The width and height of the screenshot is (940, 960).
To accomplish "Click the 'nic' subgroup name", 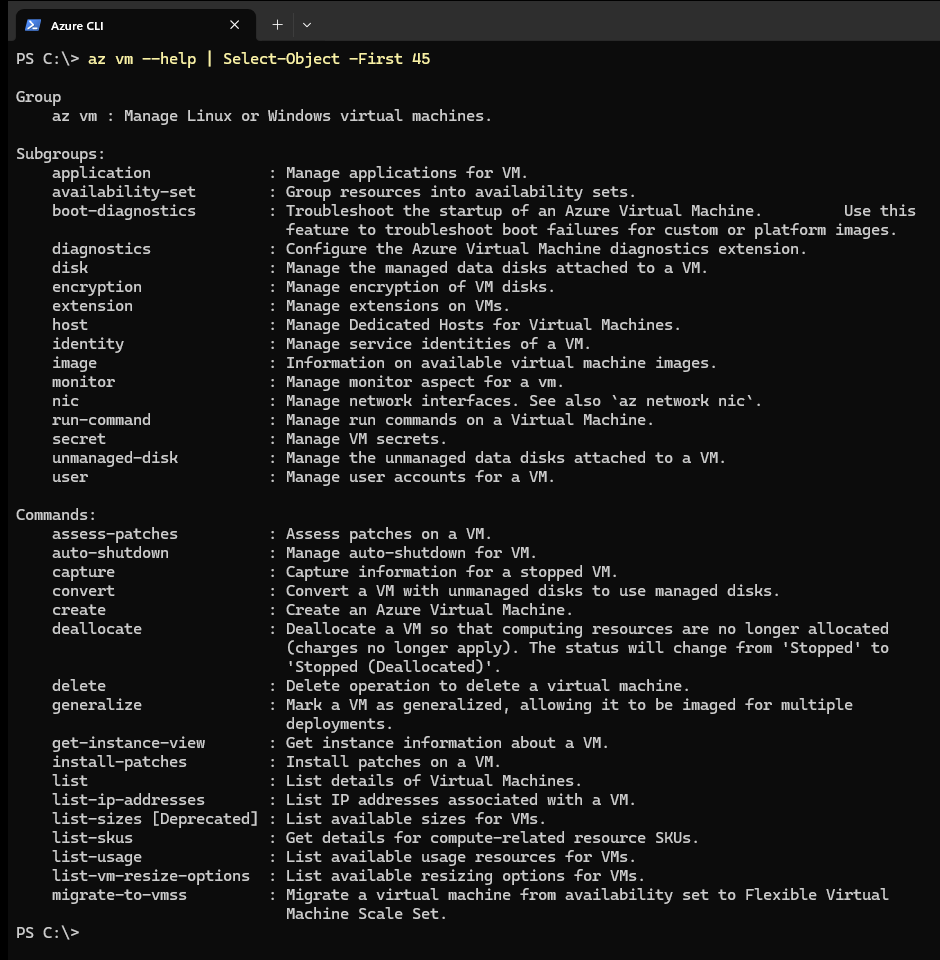I will pos(66,401).
